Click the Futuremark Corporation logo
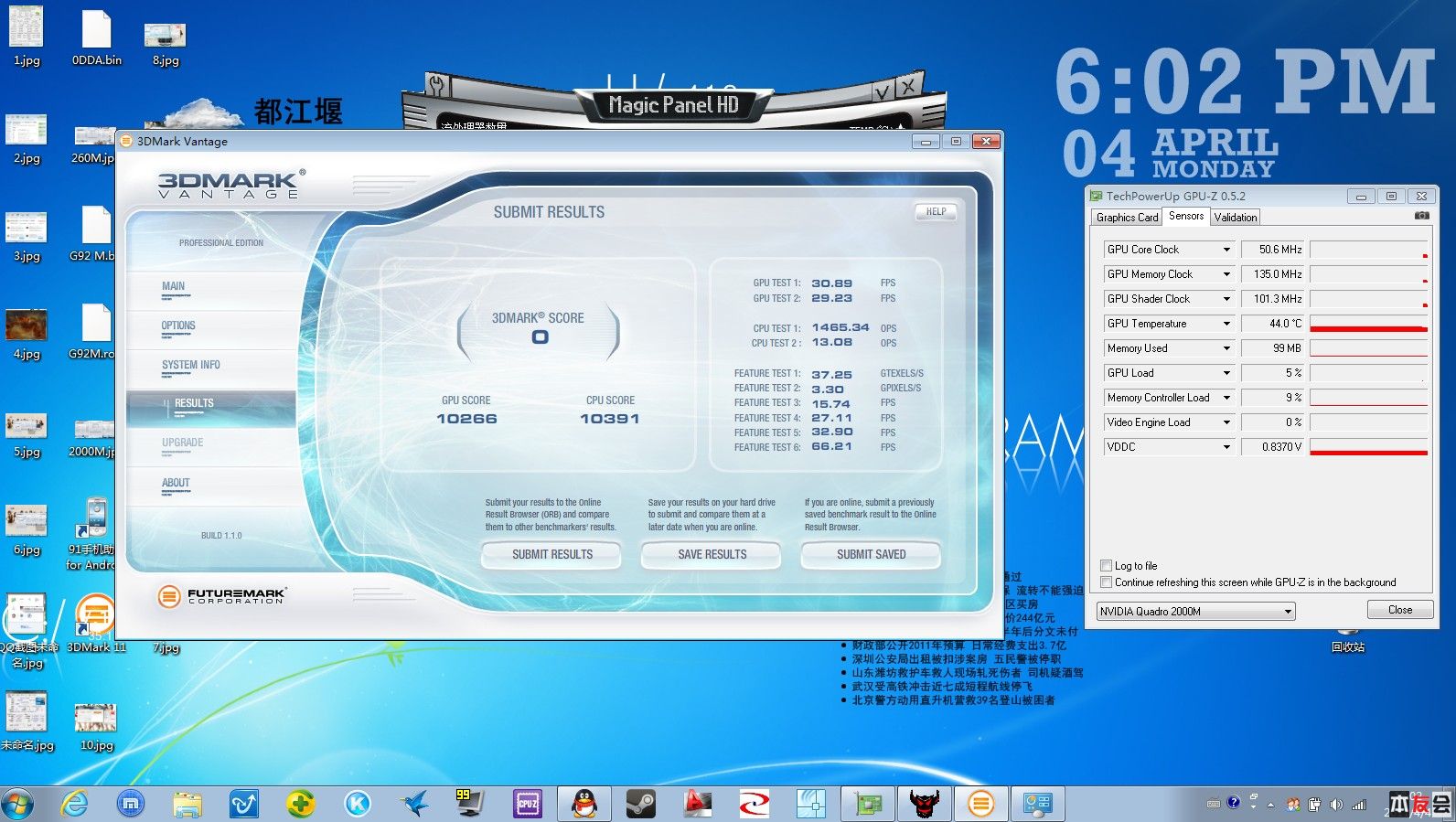 221,596
